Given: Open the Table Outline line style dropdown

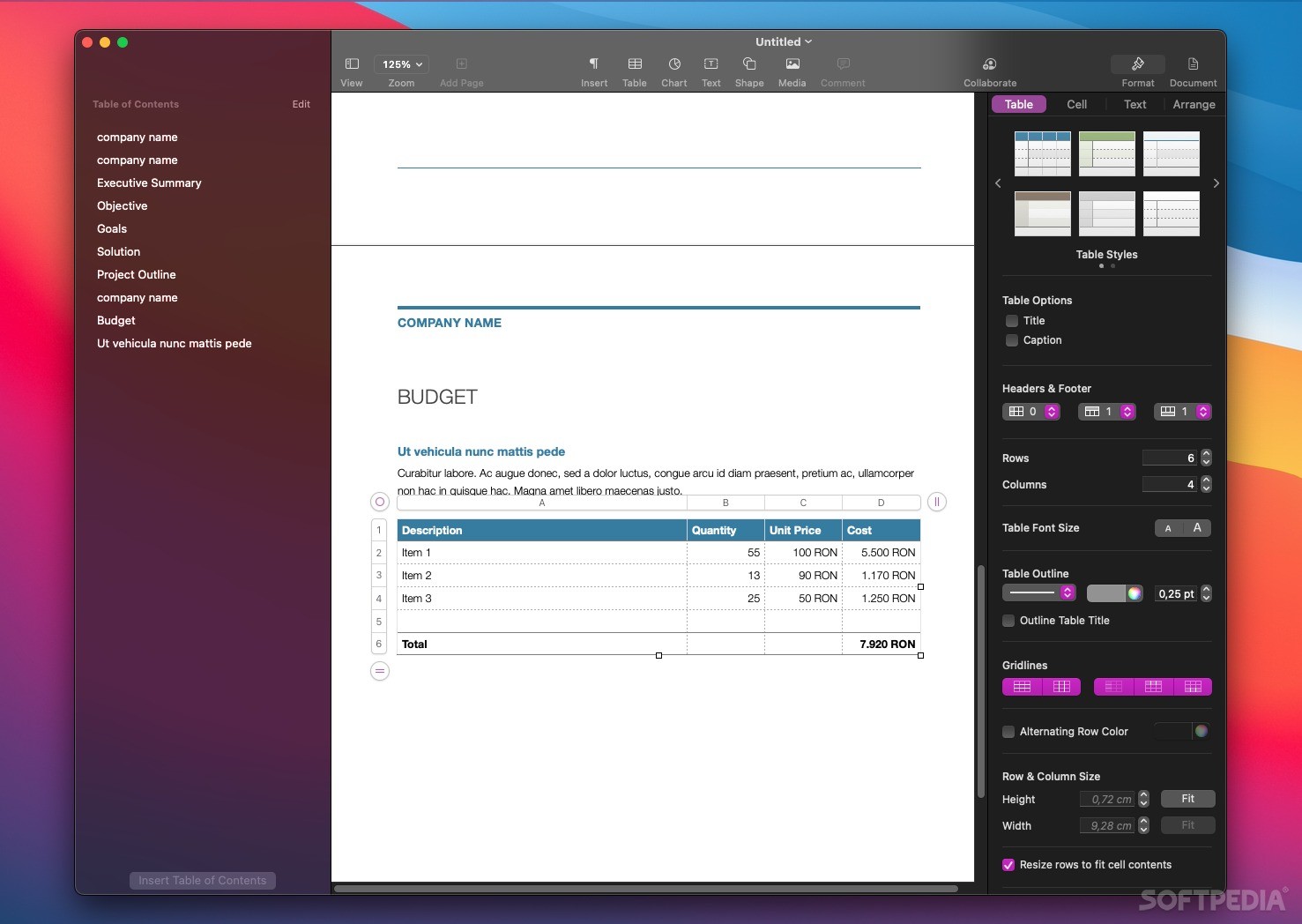Looking at the screenshot, I should [x=1038, y=592].
